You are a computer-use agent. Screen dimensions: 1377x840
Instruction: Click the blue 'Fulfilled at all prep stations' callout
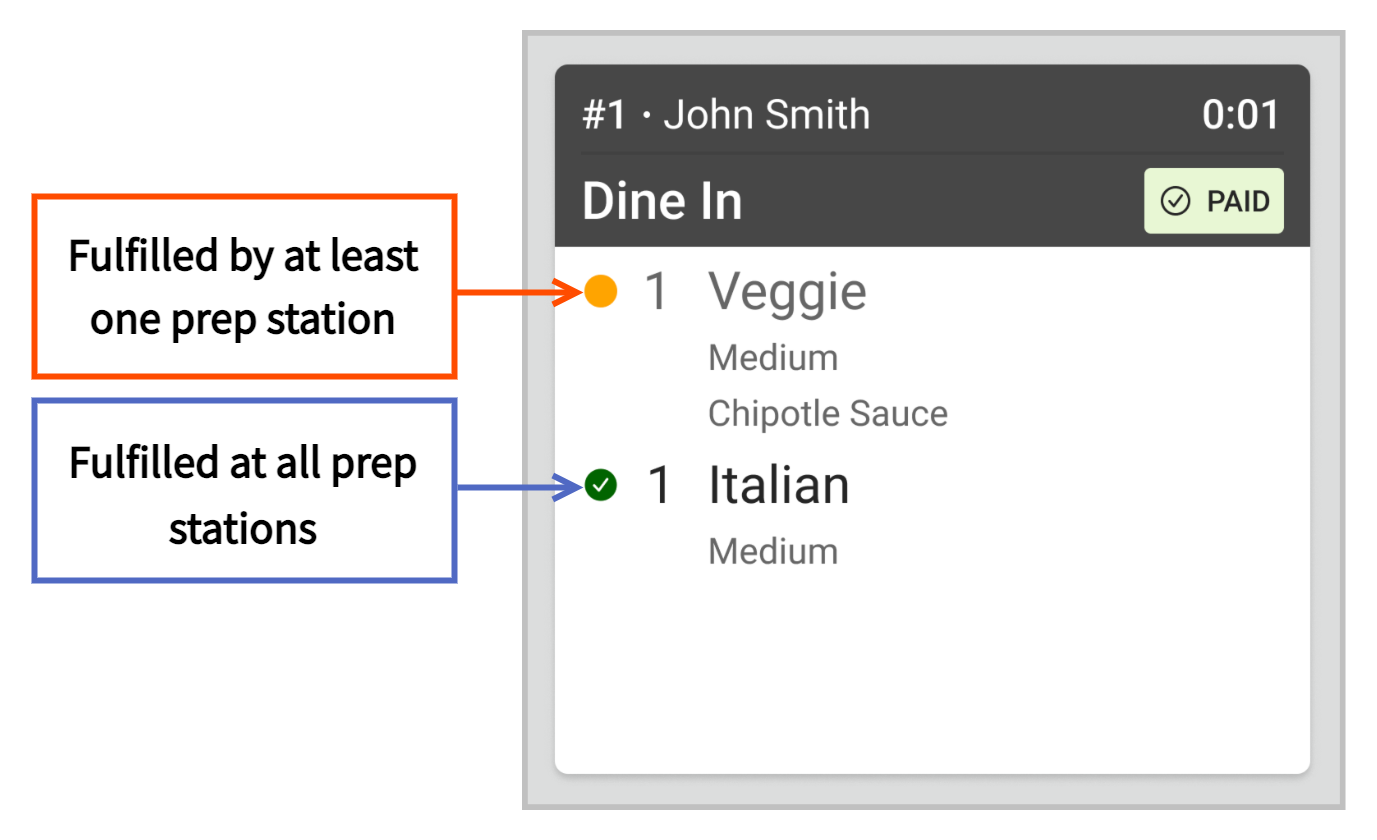point(245,490)
